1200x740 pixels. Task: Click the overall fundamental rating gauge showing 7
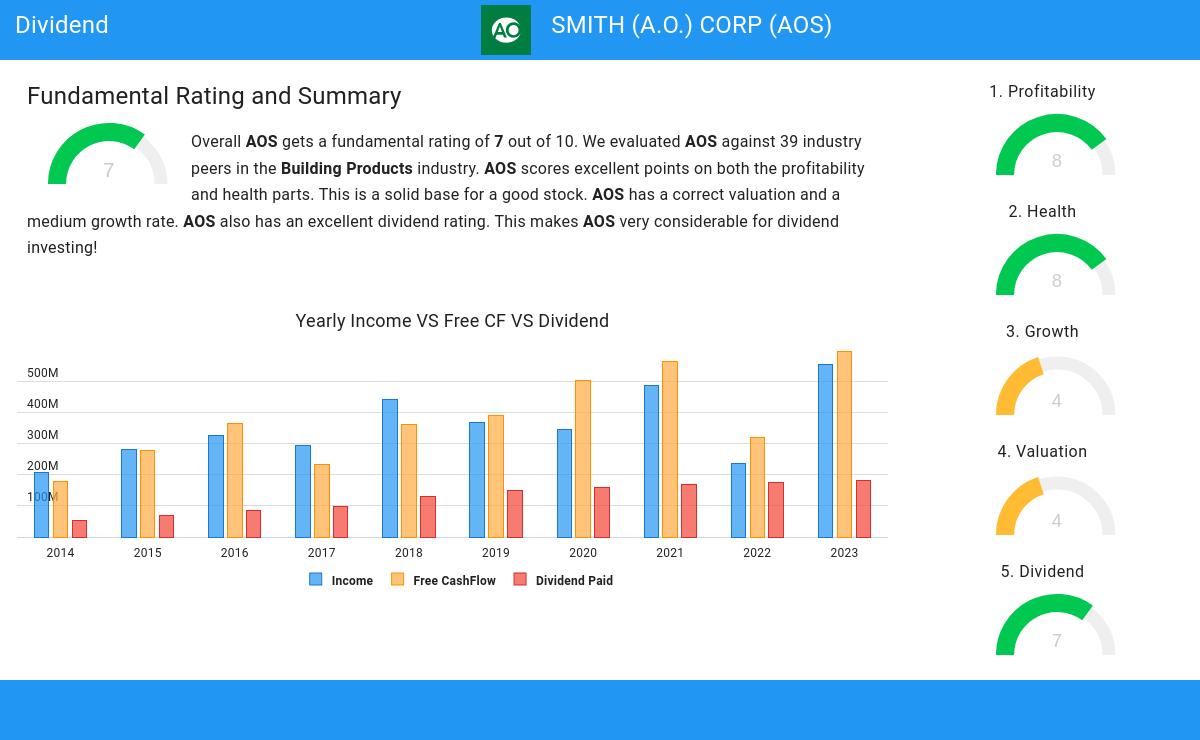pos(108,154)
